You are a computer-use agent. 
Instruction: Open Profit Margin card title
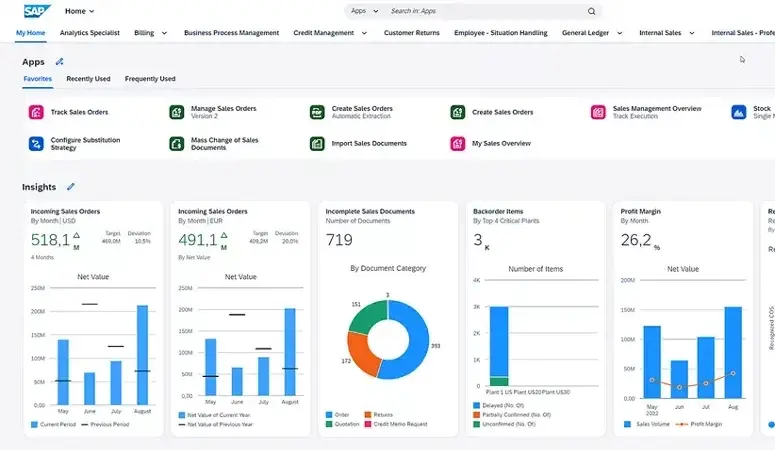tap(641, 211)
